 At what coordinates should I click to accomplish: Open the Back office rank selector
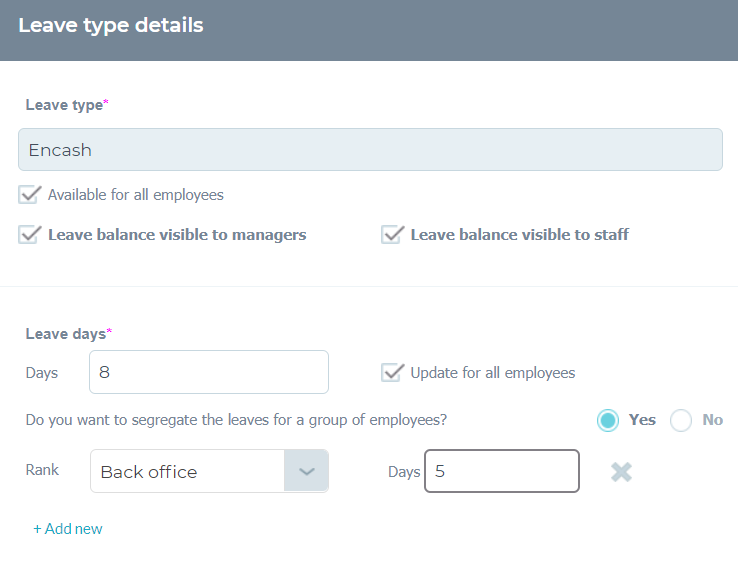click(x=209, y=471)
